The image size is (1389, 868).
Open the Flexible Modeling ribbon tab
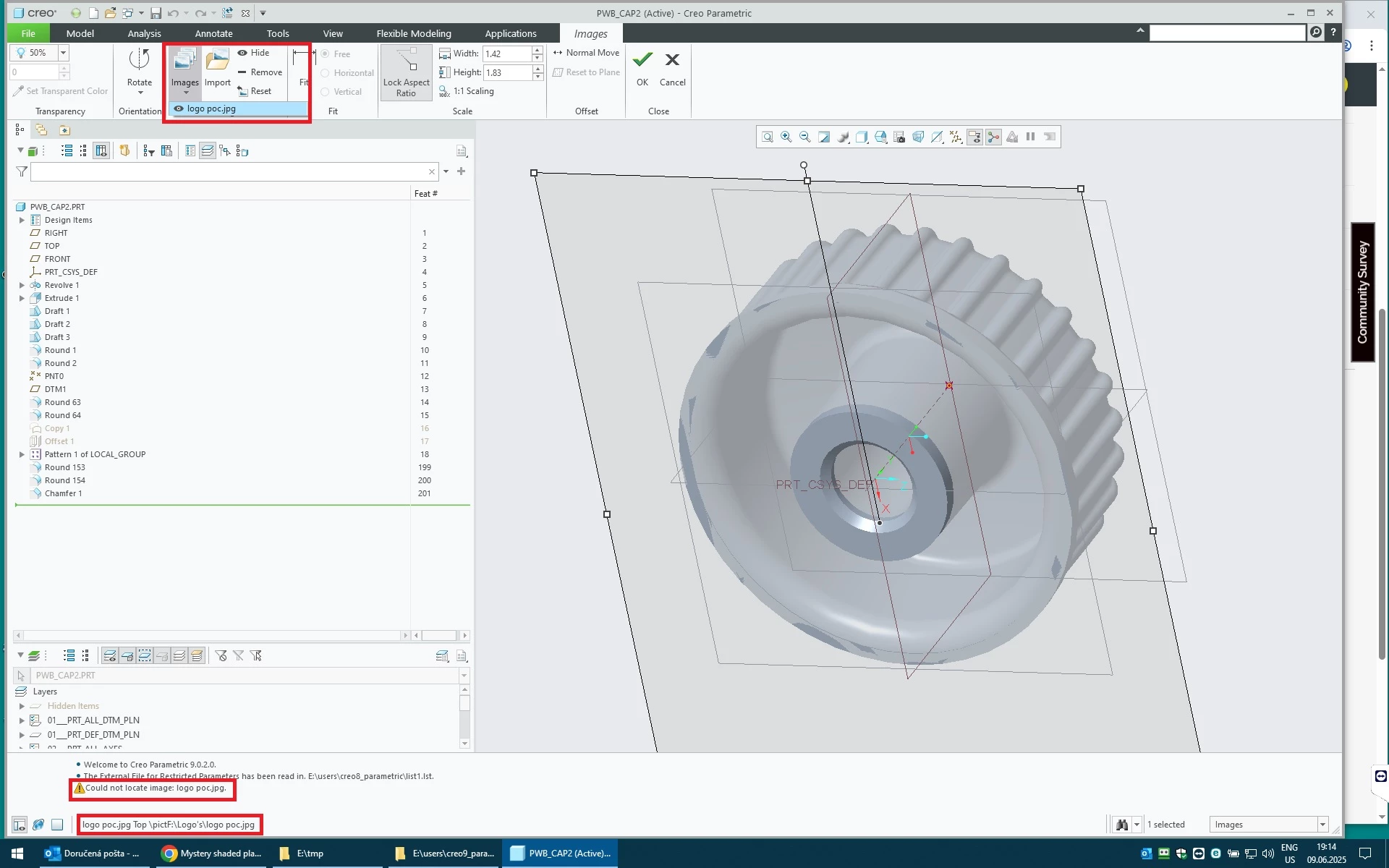pos(413,33)
